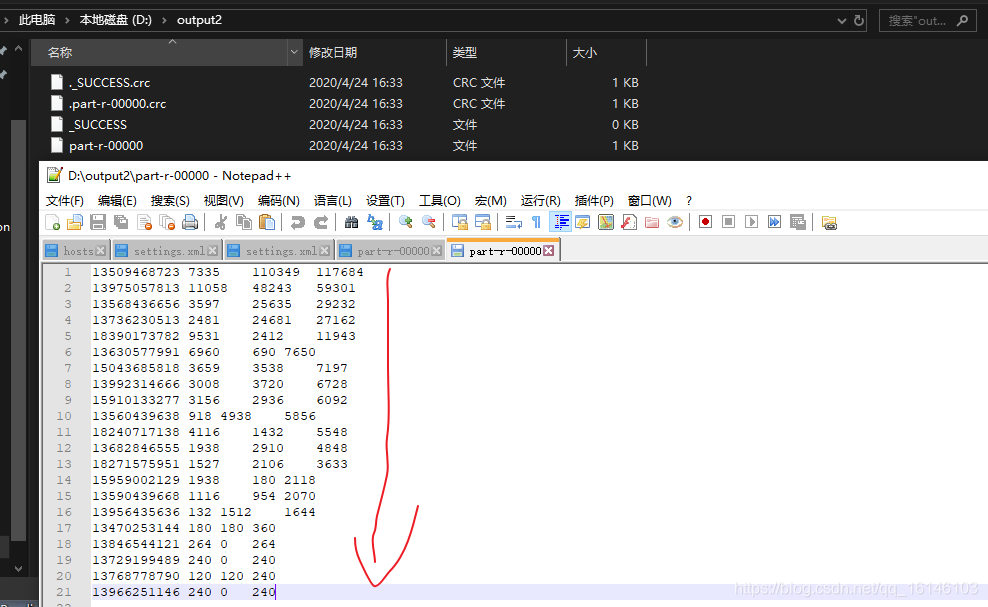Toggle the Monitoring eye icon
The image size is (988, 607).
pos(675,222)
